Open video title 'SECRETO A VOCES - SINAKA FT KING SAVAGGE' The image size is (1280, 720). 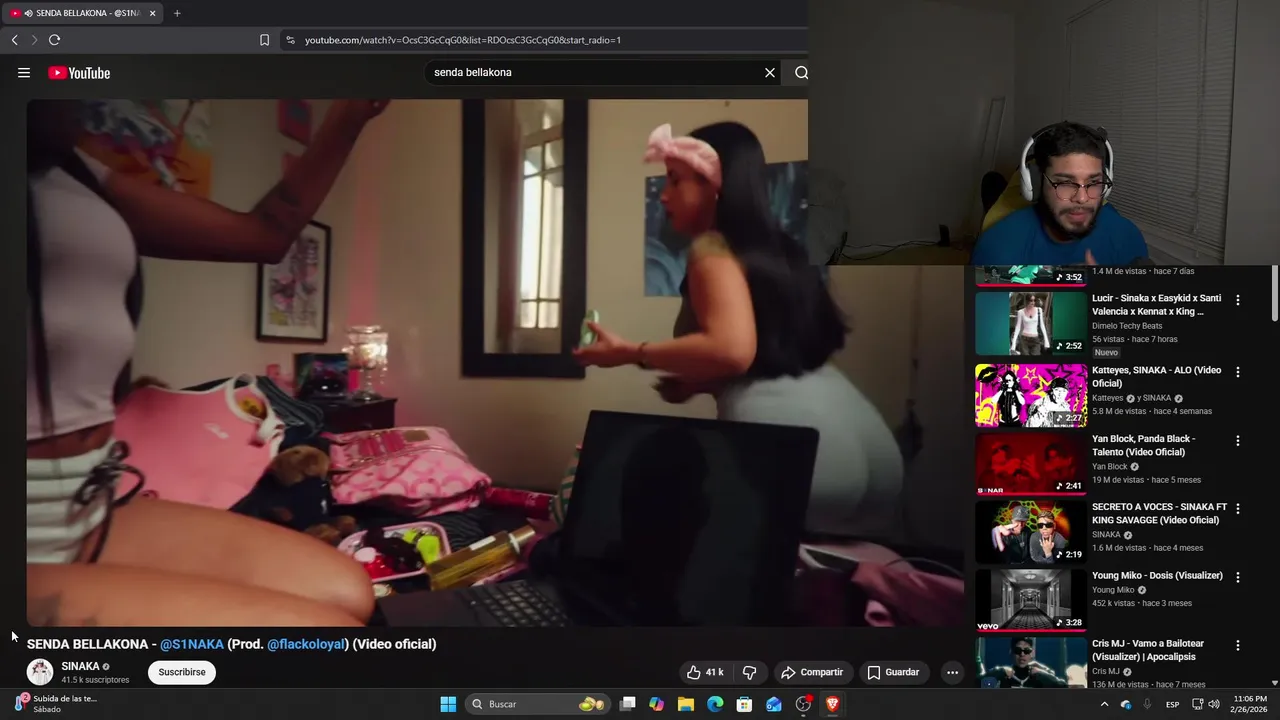(1159, 514)
